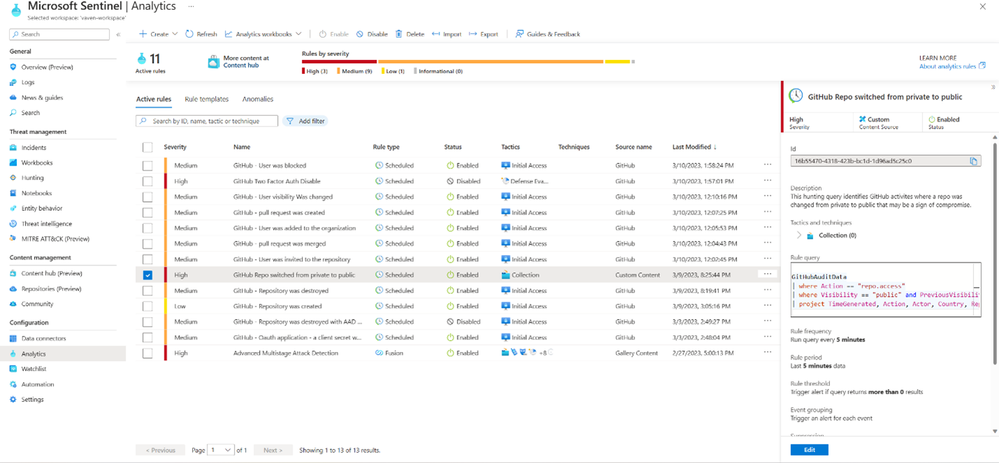This screenshot has width=999, height=463.
Task: Check the Repository was created row
Action: pyautogui.click(x=147, y=306)
